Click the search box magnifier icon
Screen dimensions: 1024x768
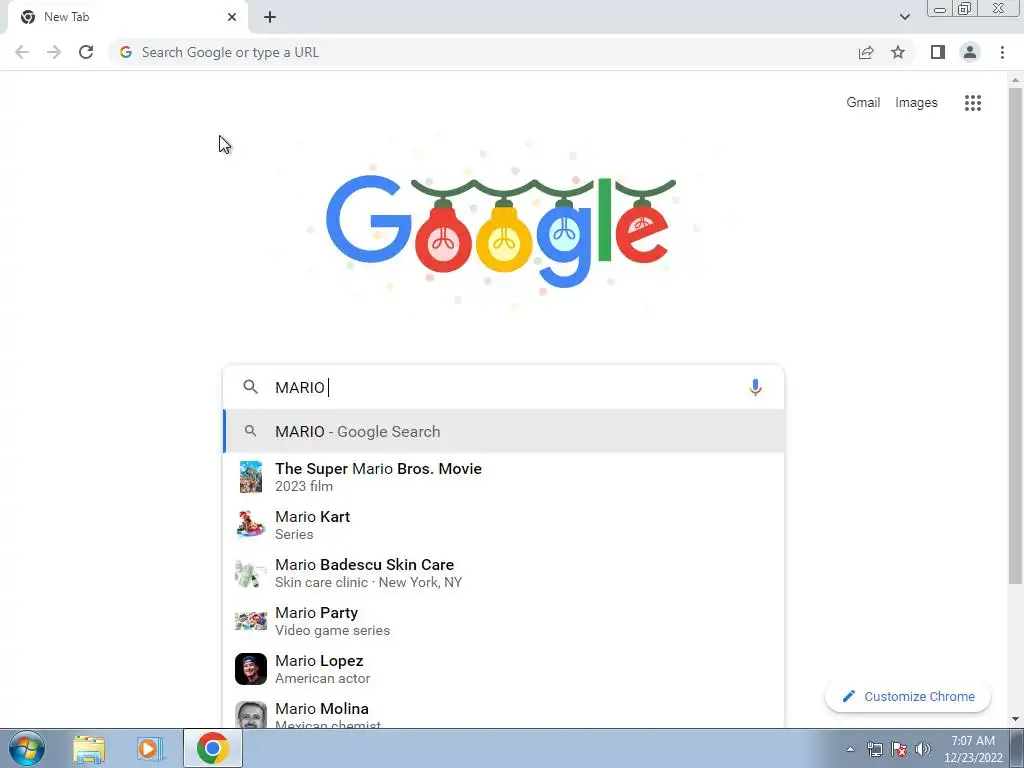(x=250, y=387)
